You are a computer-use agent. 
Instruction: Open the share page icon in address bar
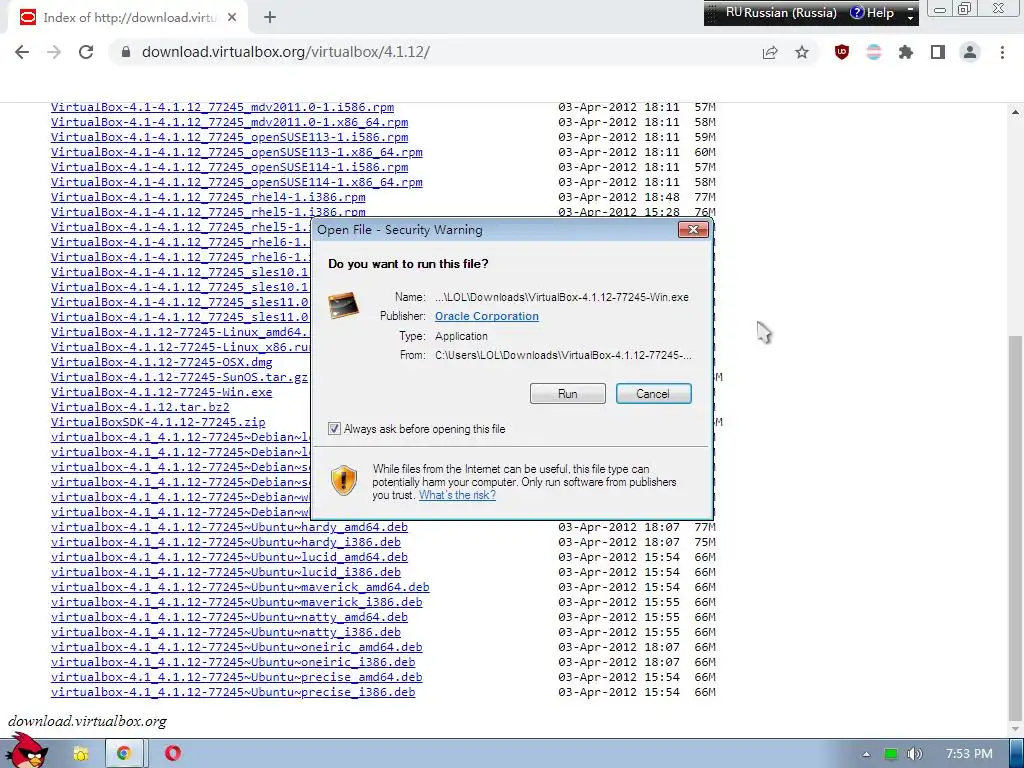(770, 52)
